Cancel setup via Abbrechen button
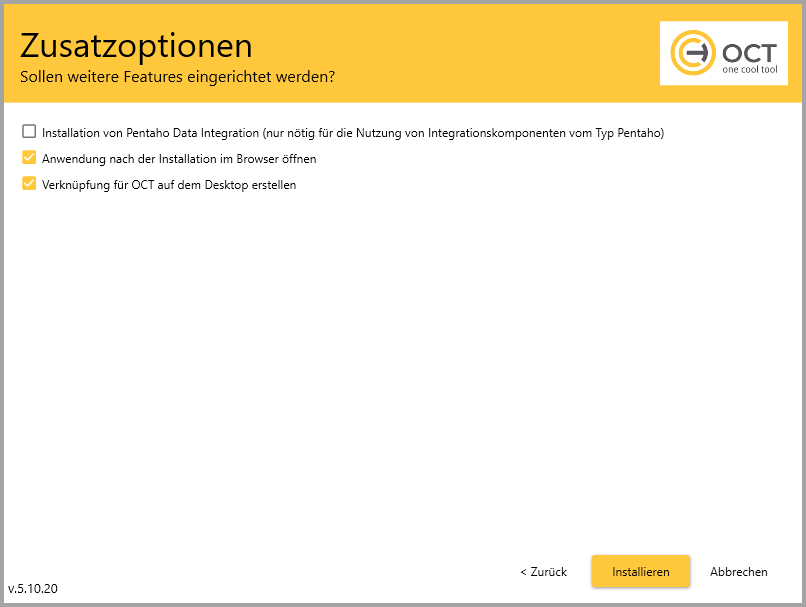 (739, 572)
